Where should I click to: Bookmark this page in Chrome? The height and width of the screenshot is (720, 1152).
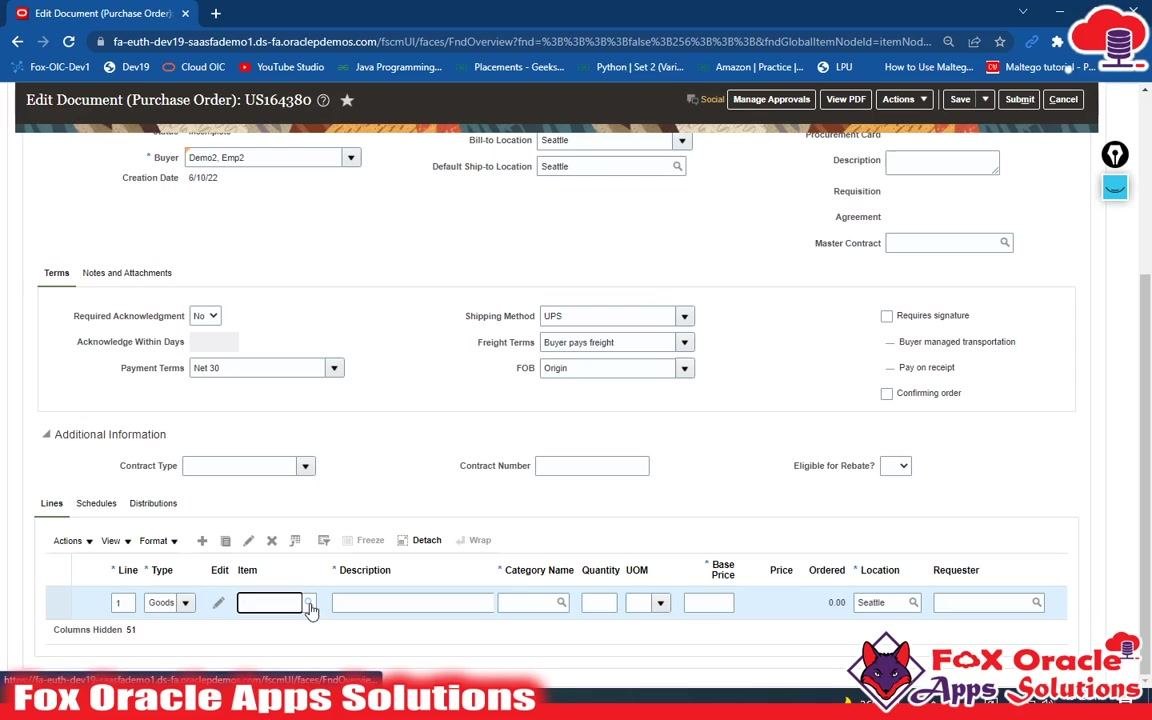click(x=1000, y=42)
